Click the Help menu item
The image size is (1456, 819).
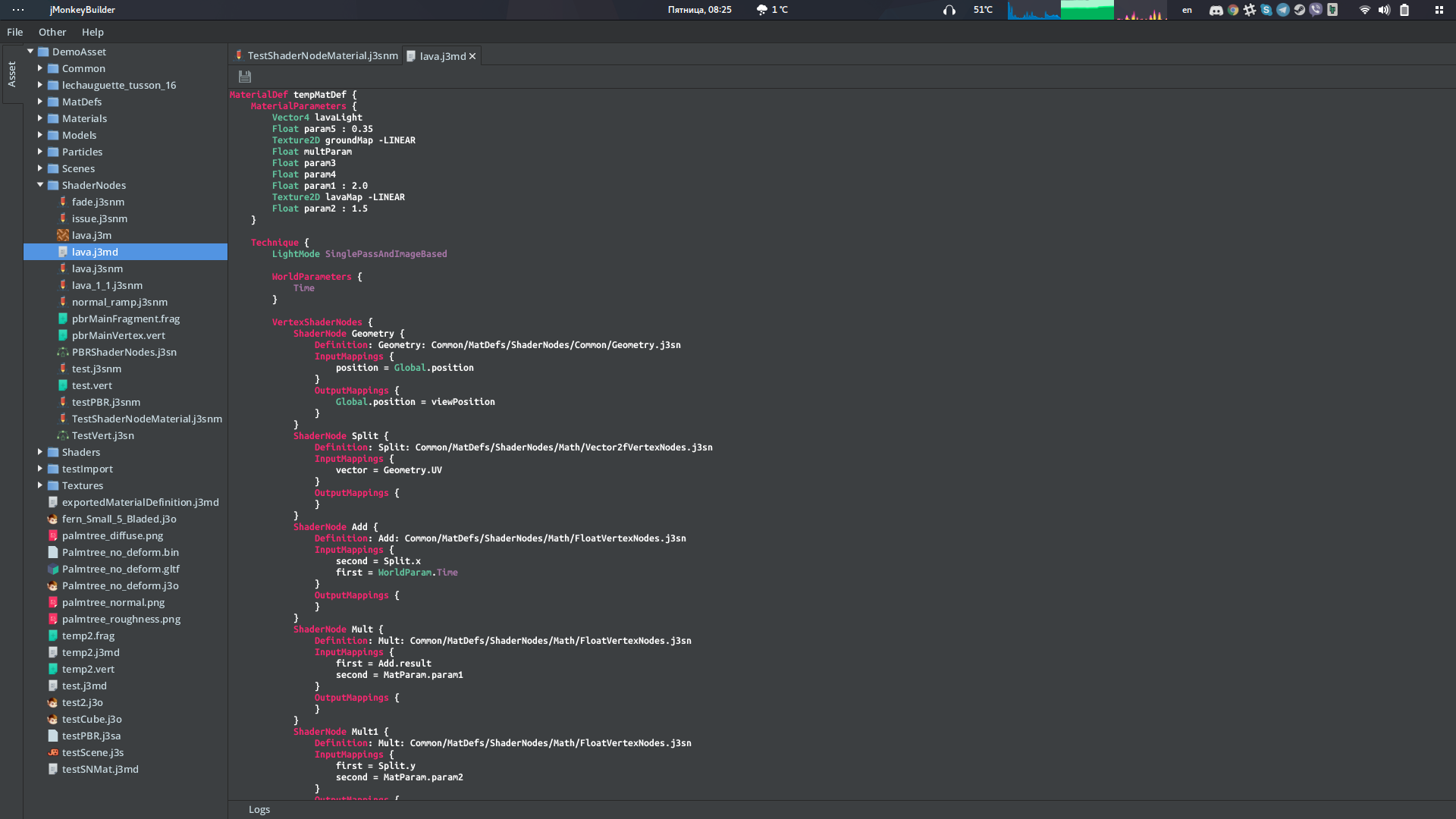pos(92,31)
